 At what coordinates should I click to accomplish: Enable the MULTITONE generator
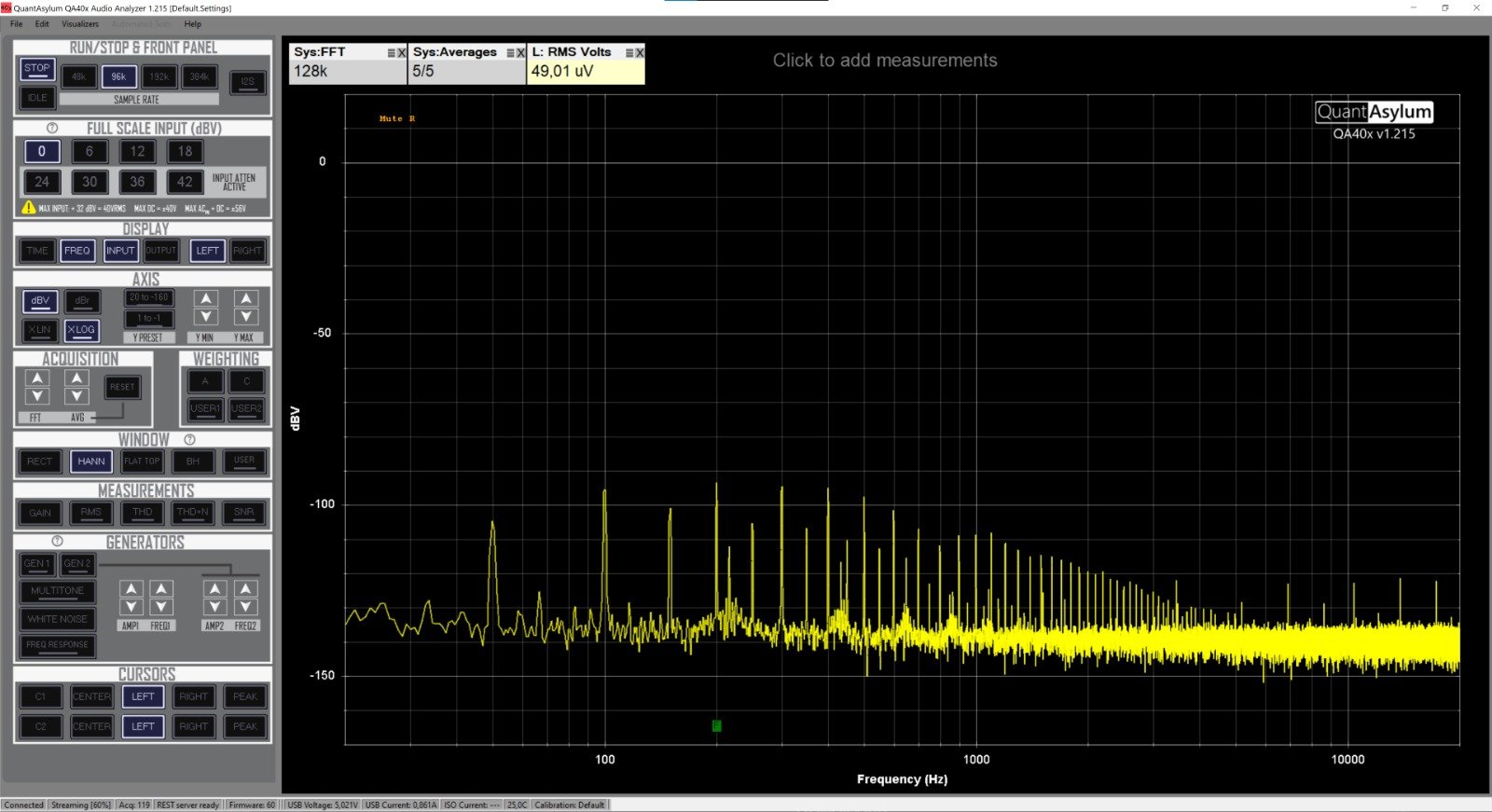(58, 591)
